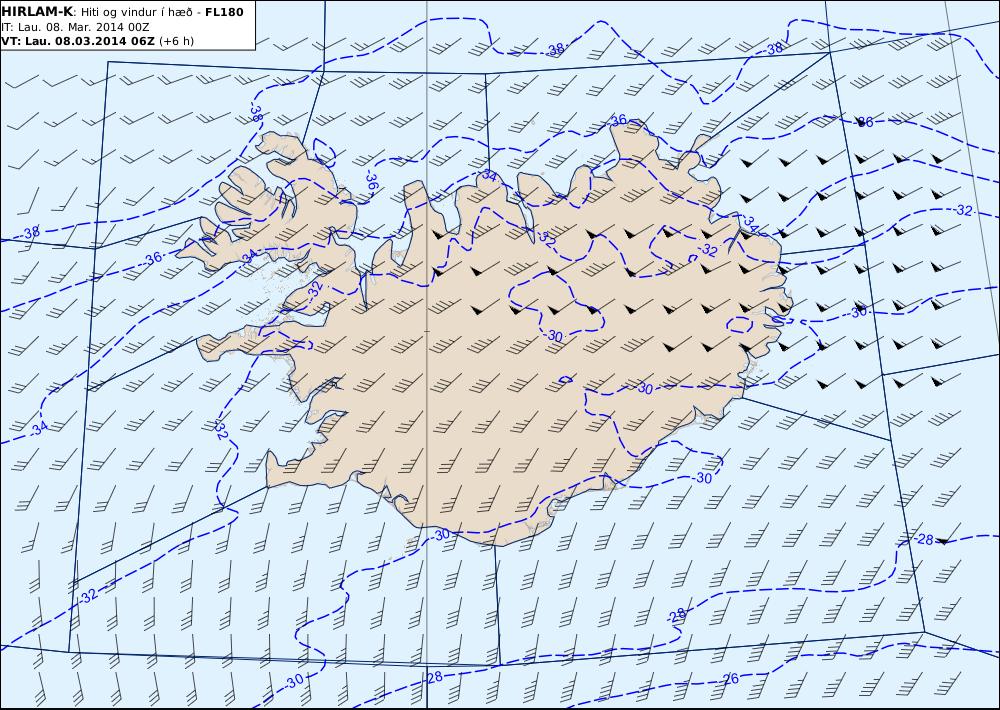1000x710 pixels.
Task: Click the -34 label on the north coast
Action: (x=489, y=175)
